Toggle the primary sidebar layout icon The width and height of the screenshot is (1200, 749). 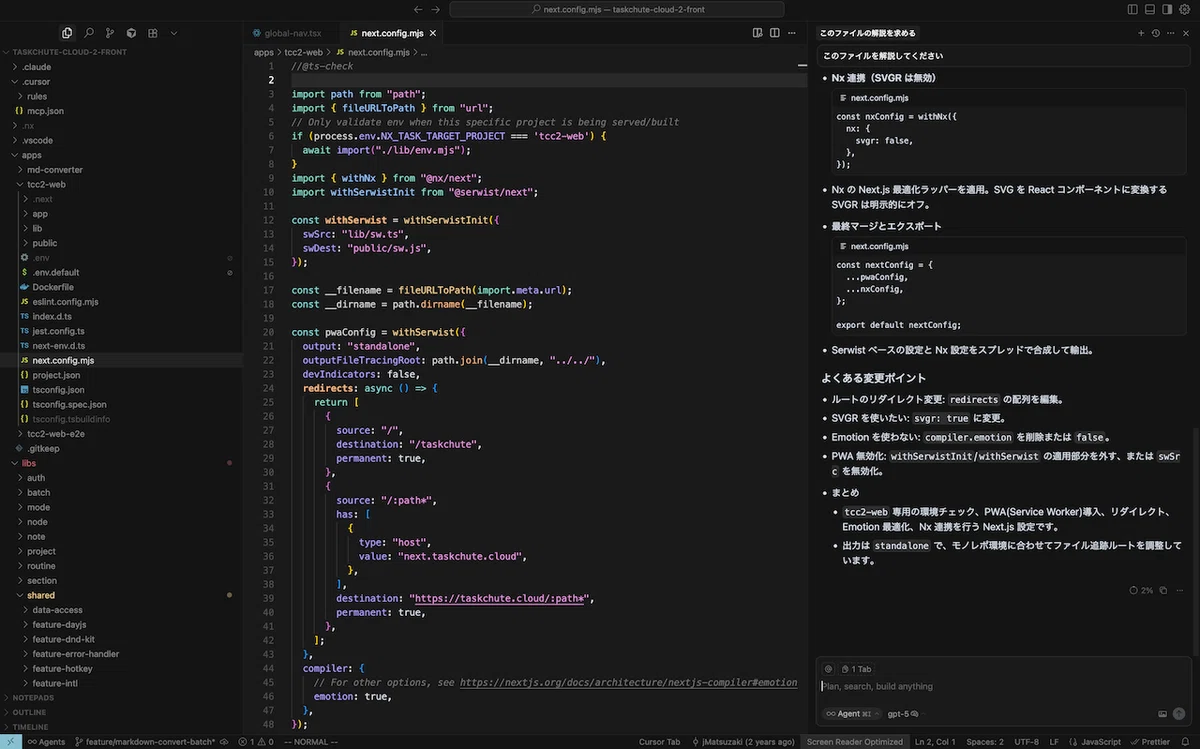[x=1133, y=9]
